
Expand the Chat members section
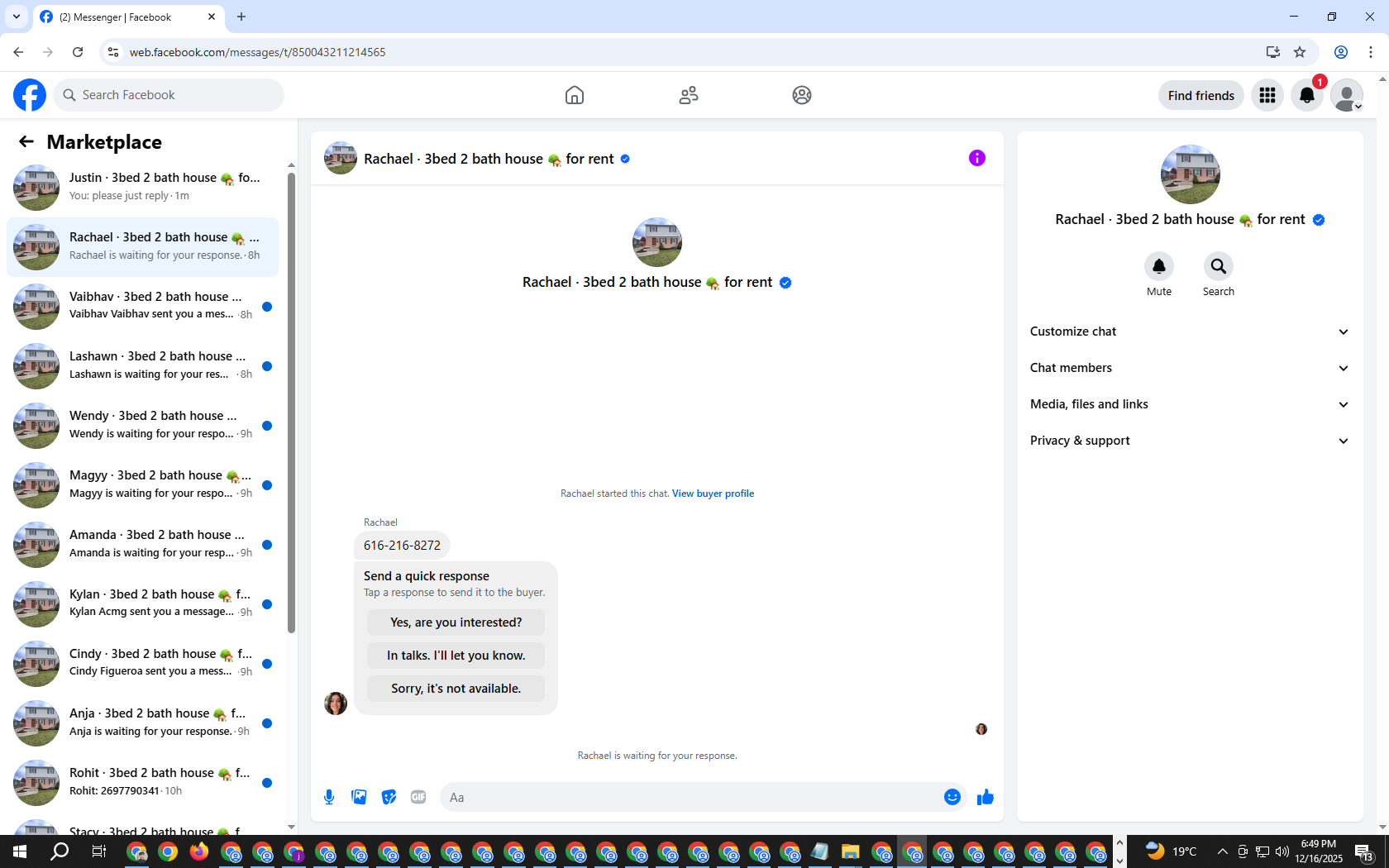1190,368
